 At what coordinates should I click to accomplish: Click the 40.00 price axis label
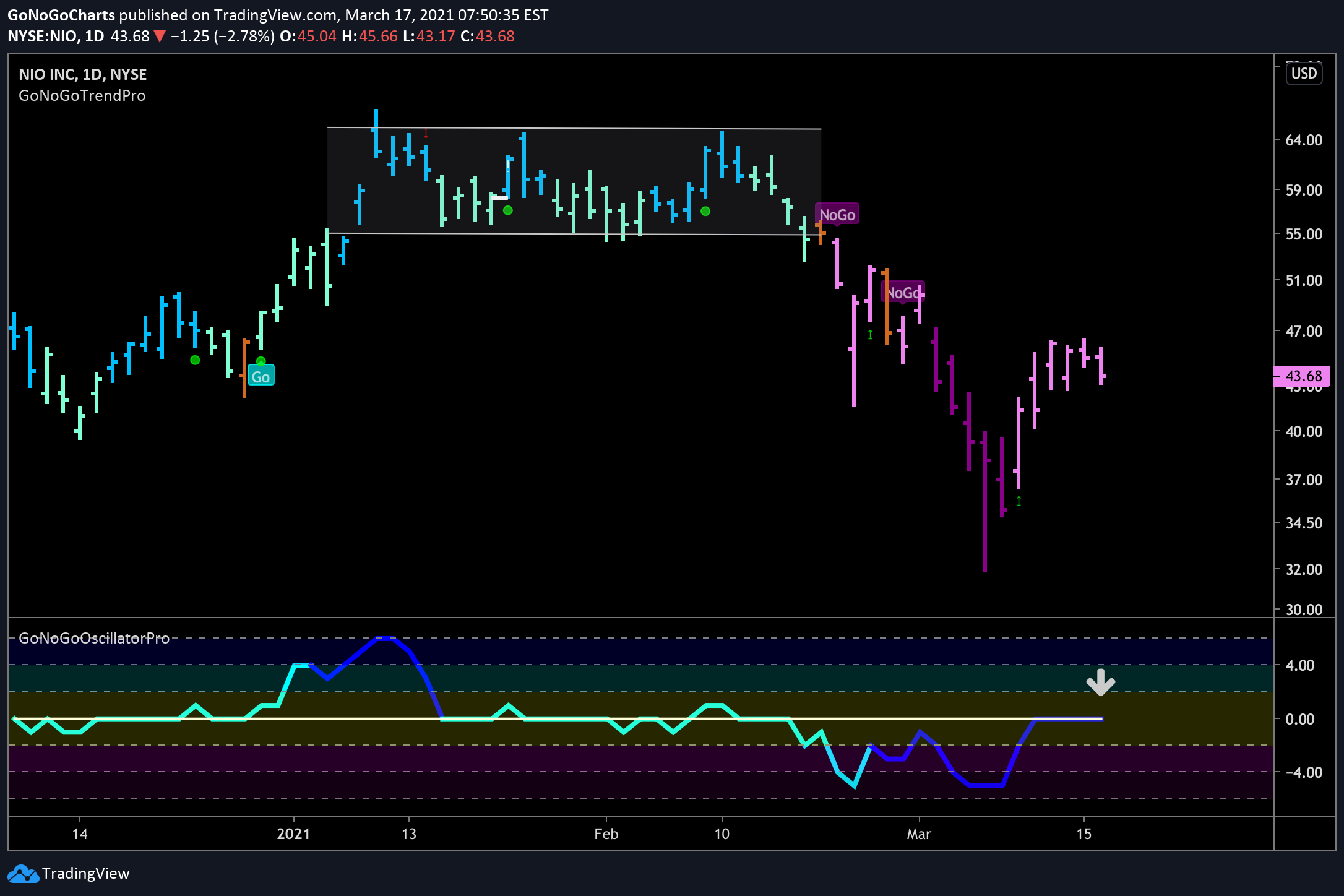(x=1304, y=432)
